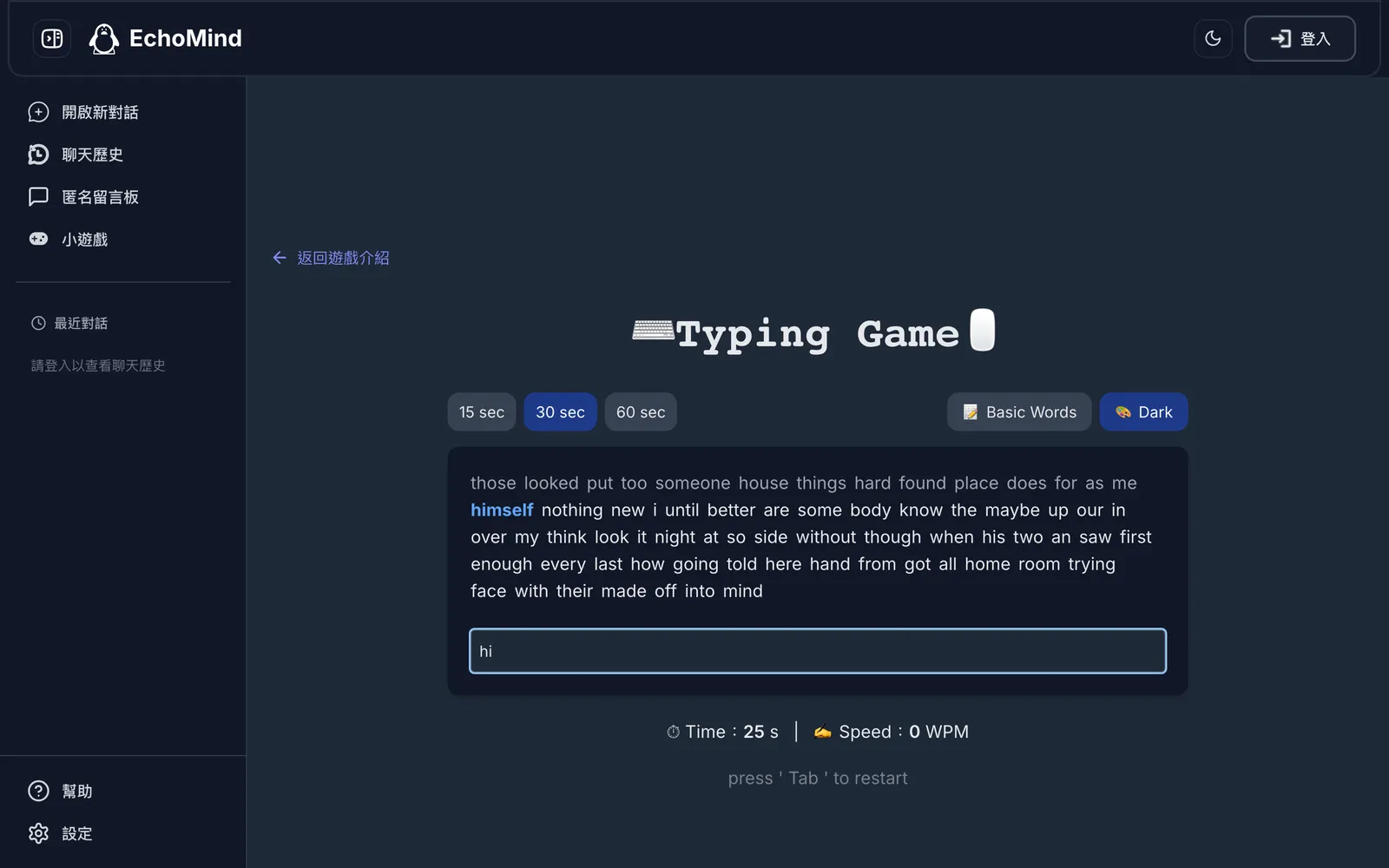
Task: Click the new chat plus-bubble icon
Action: pyautogui.click(x=38, y=112)
